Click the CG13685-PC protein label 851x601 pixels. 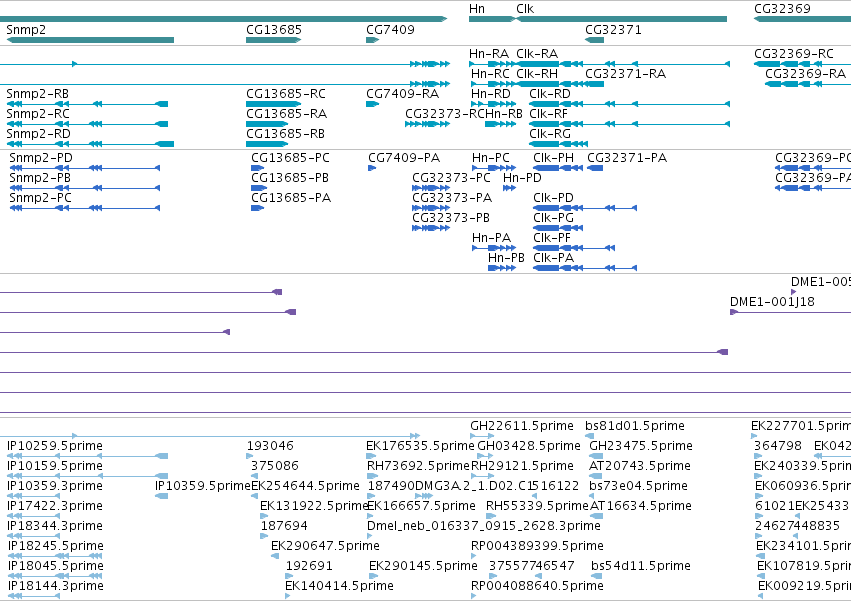[290, 158]
